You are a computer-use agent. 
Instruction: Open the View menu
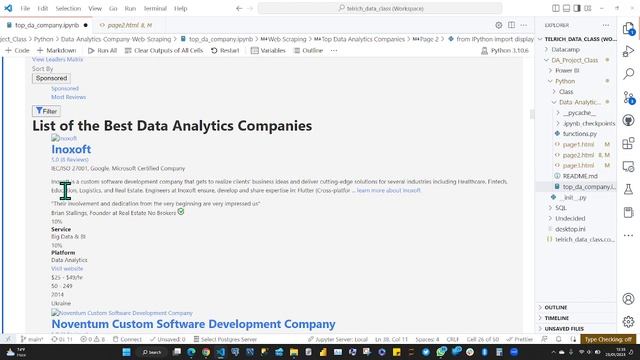[95, 8]
